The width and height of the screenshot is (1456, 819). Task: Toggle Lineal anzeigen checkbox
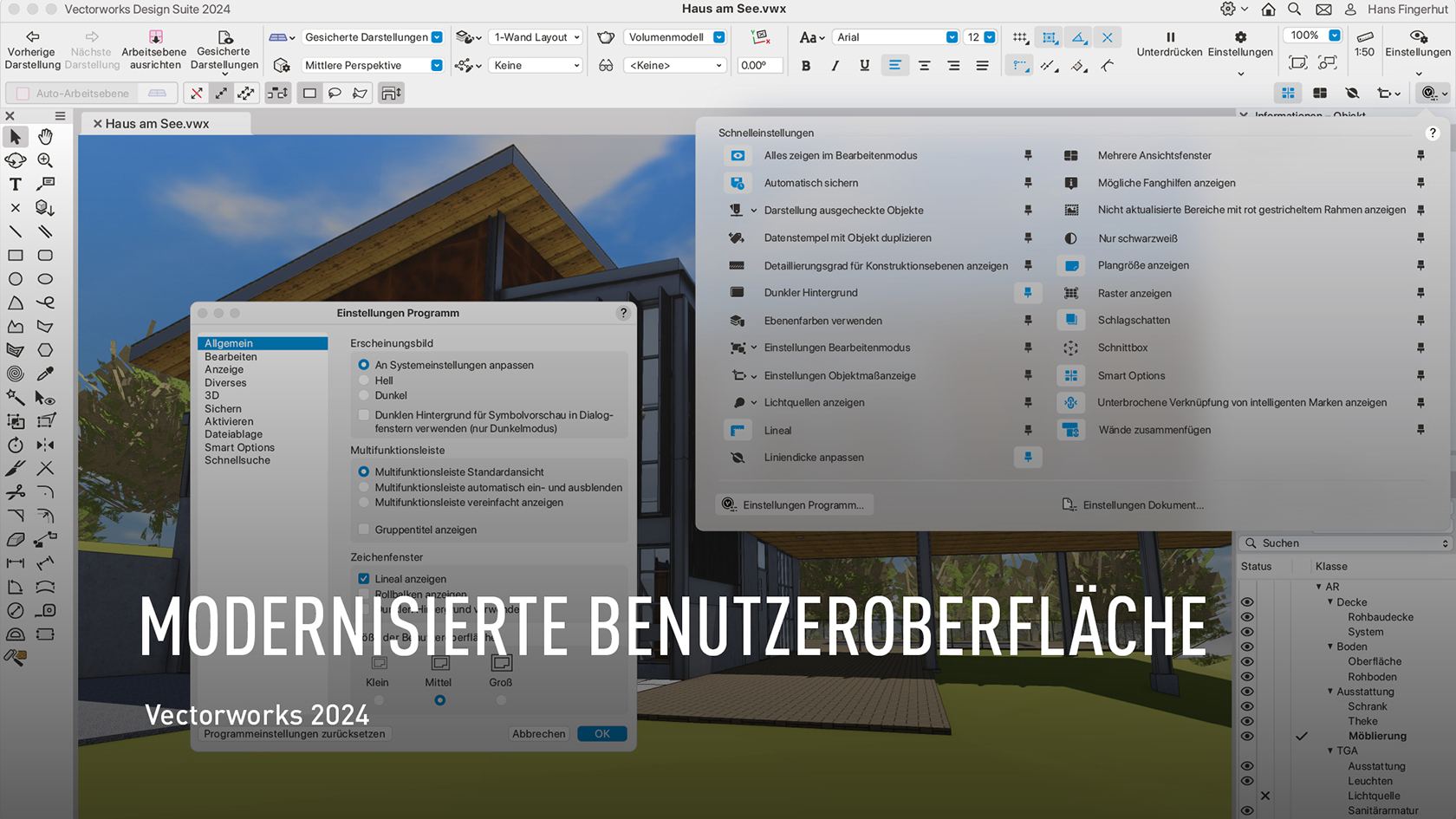(x=364, y=579)
